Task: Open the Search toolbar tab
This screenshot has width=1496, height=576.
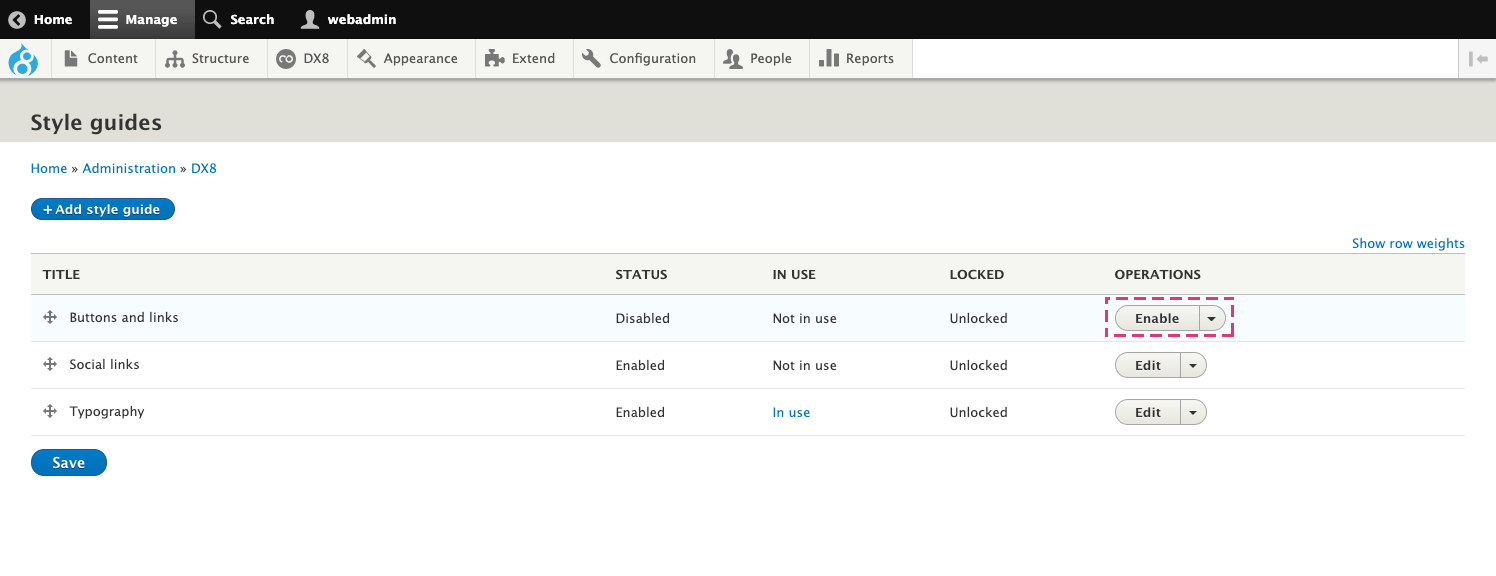Action: 238,19
